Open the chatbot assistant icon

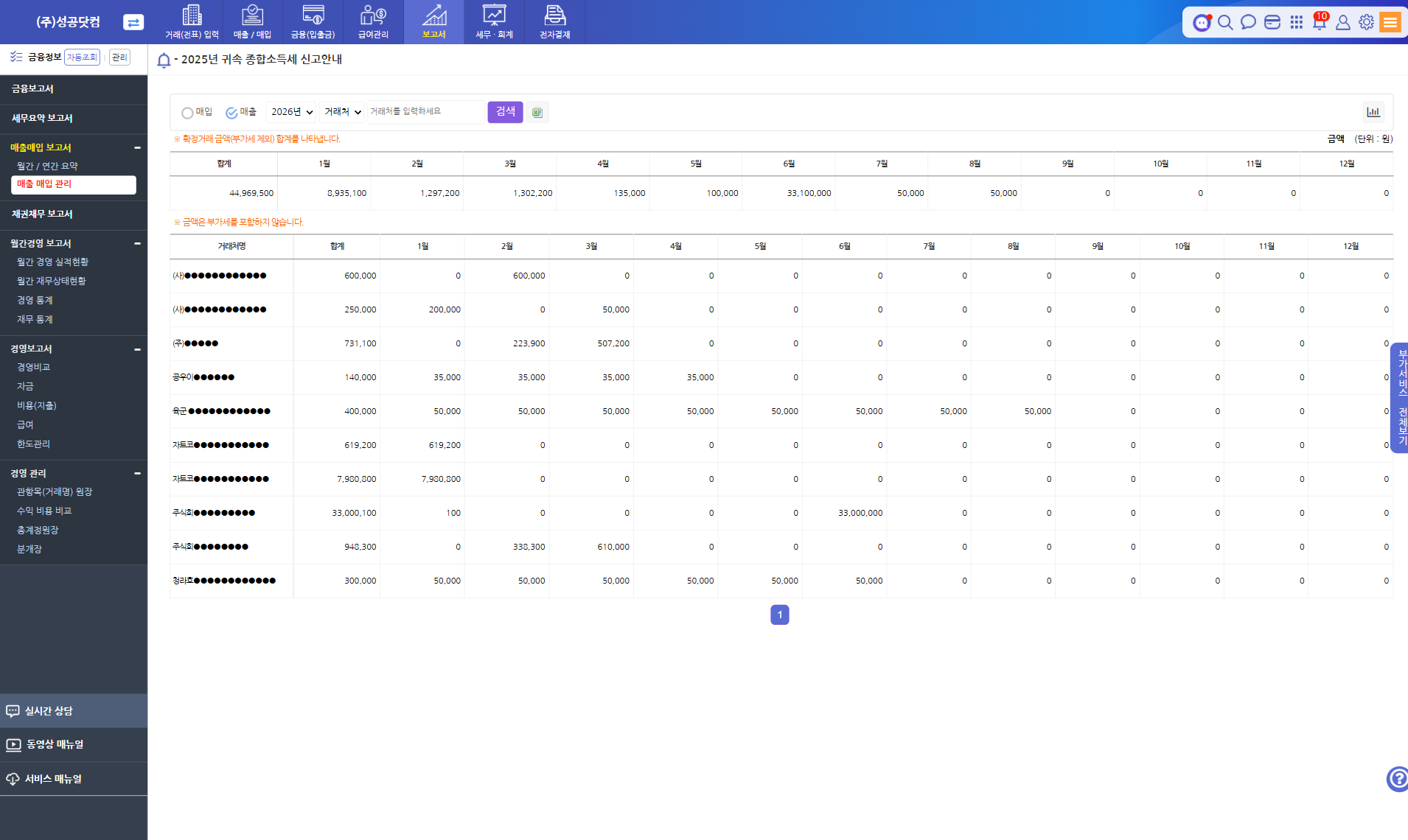coord(1202,22)
